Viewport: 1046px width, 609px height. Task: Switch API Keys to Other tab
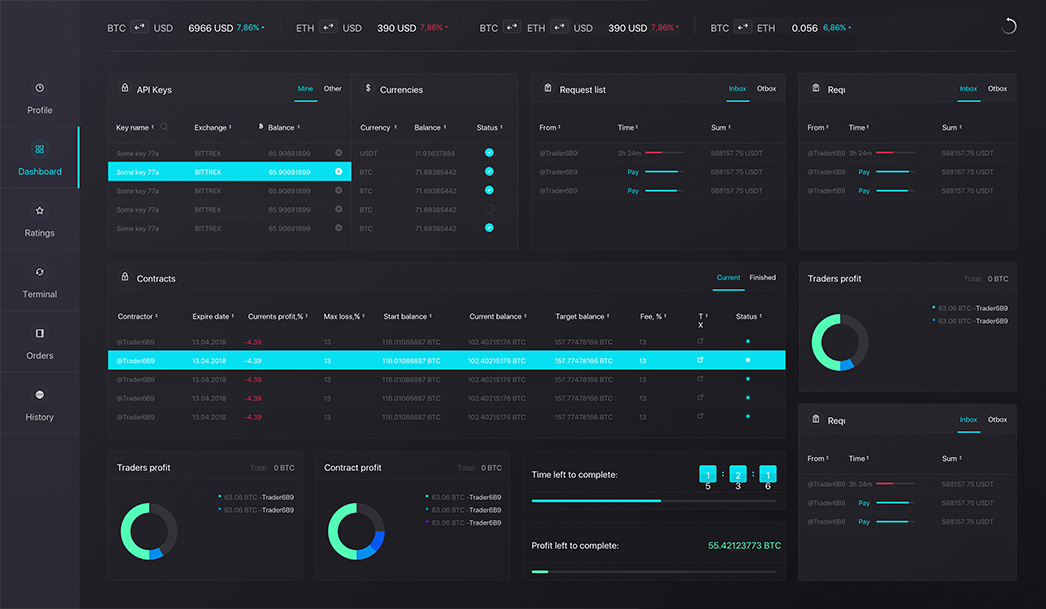[x=333, y=89]
